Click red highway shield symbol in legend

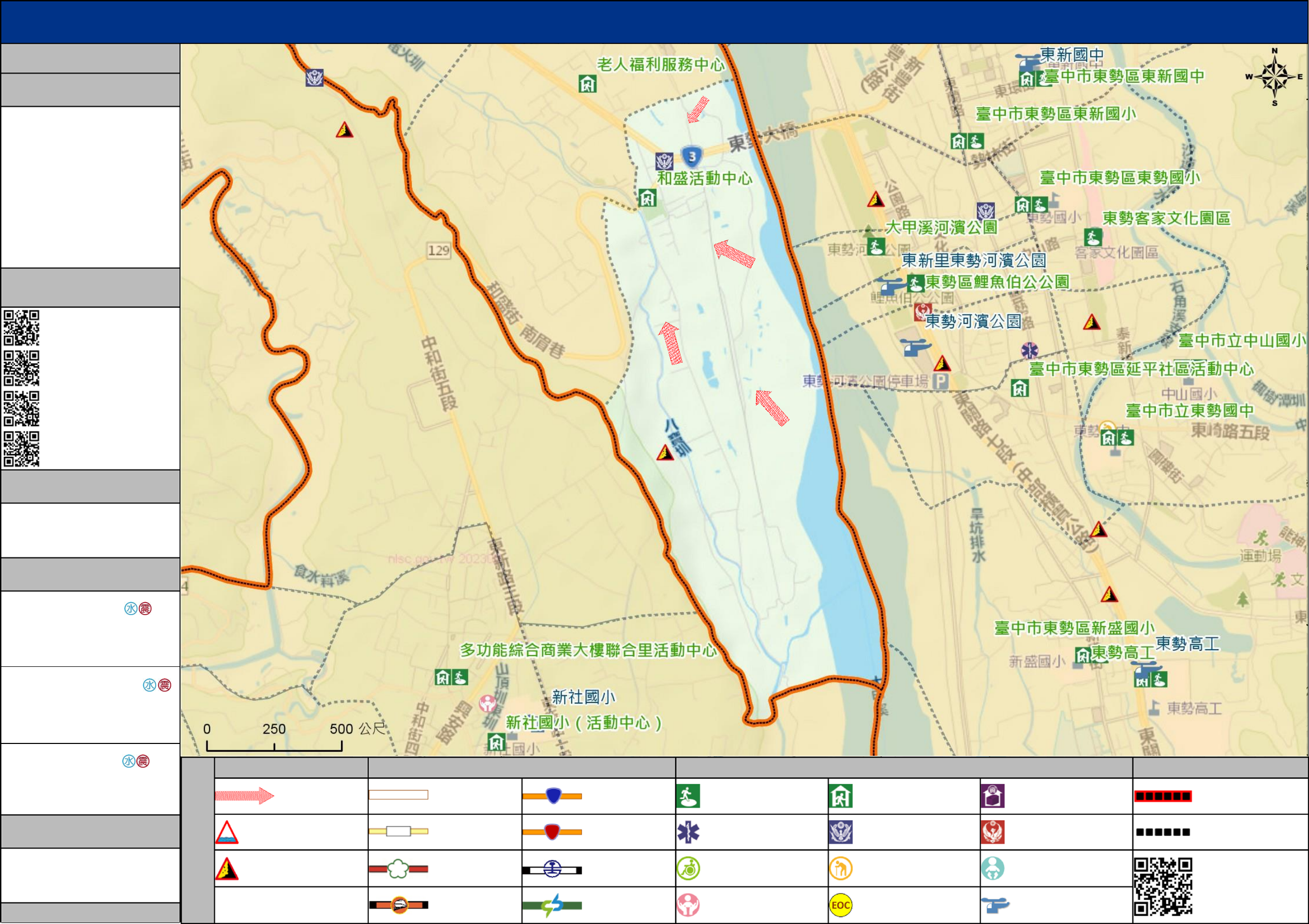[553, 832]
